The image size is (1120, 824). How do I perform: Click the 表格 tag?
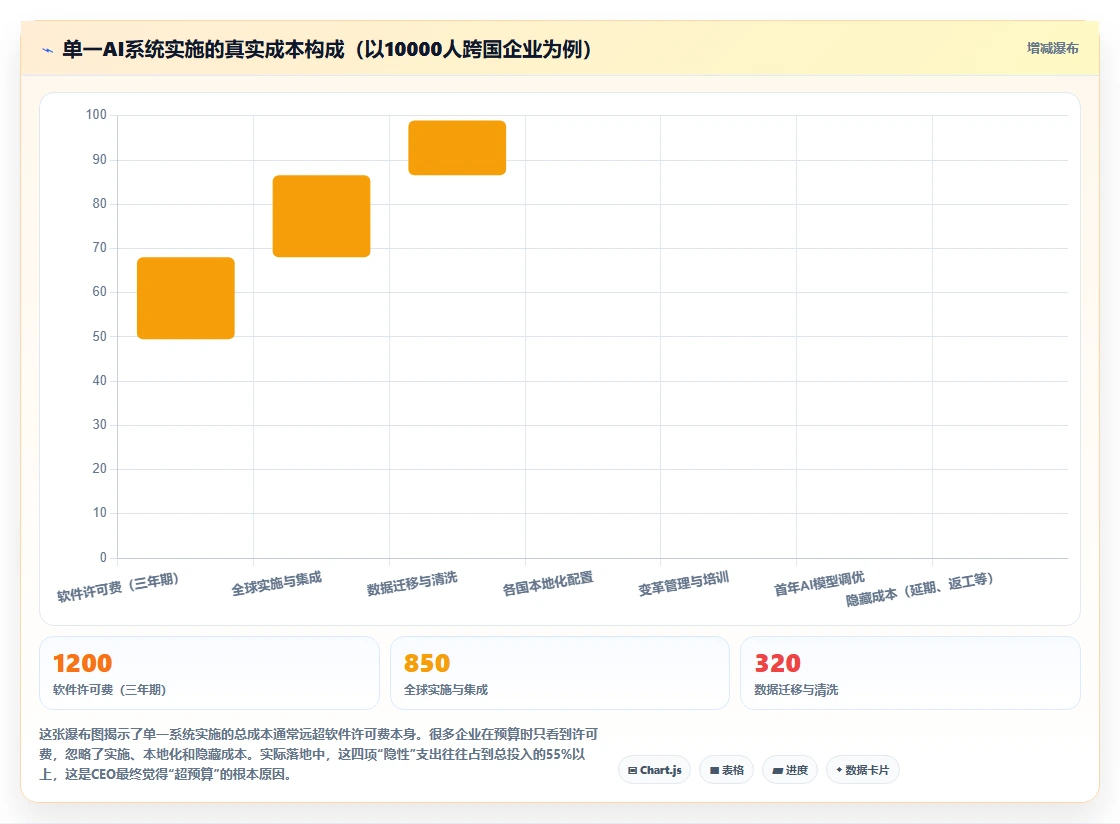(726, 770)
